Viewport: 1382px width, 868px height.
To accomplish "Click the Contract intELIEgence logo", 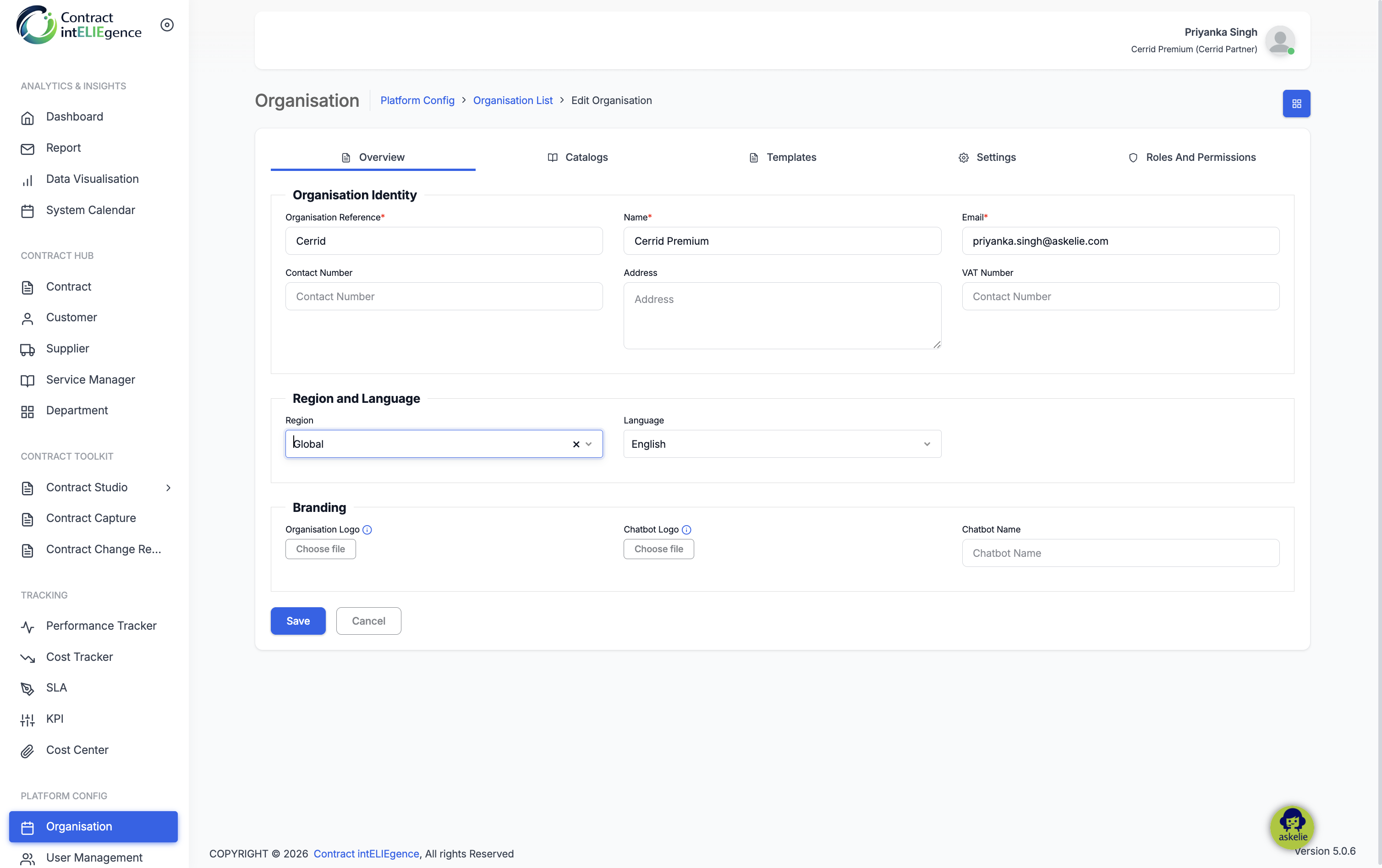I will (x=79, y=25).
